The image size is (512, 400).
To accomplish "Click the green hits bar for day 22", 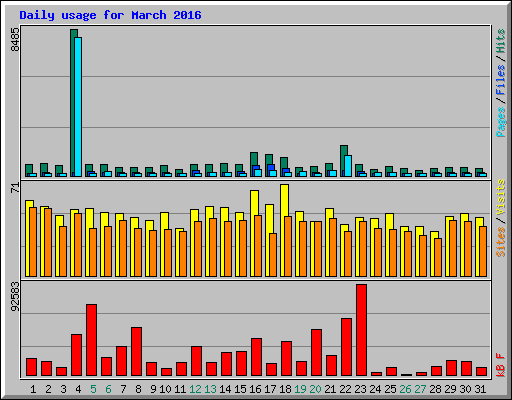I will pyautogui.click(x=343, y=160).
